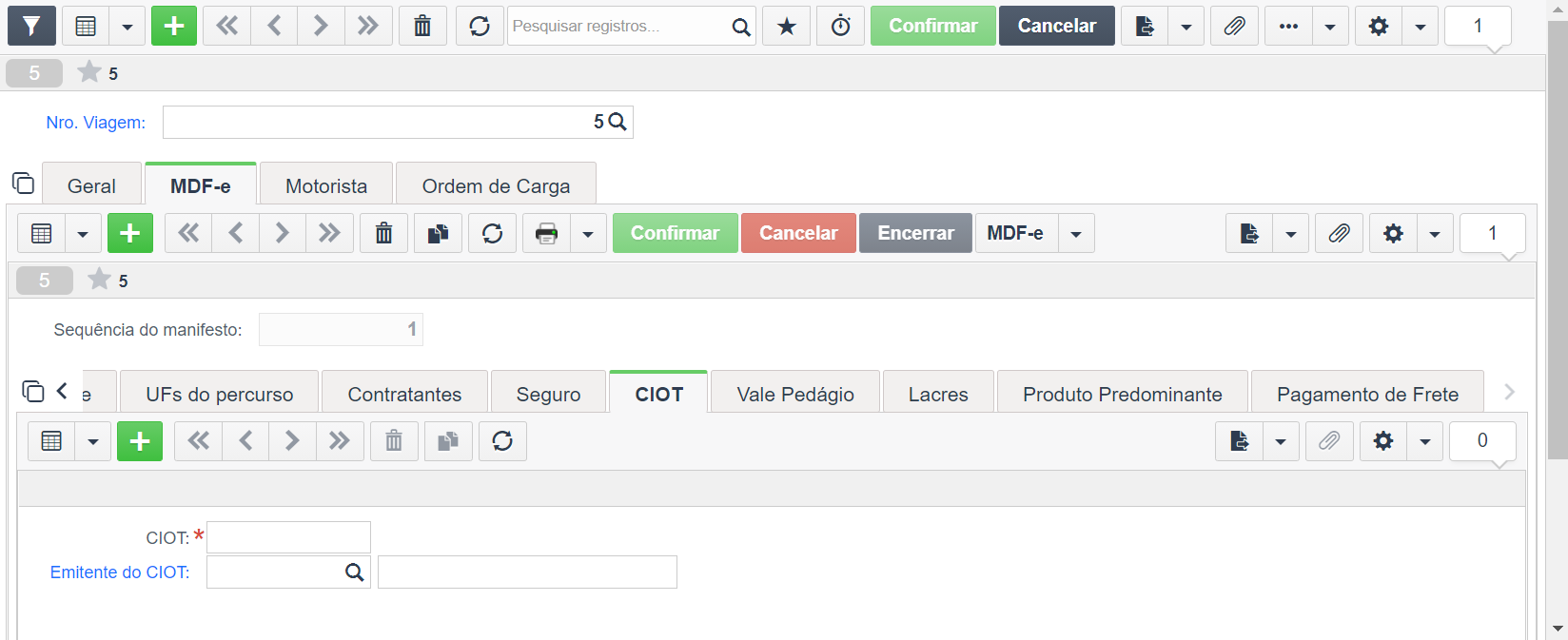Click the printer icon in MDF-e toolbar
Screen dimensions: 1568x640
(546, 233)
